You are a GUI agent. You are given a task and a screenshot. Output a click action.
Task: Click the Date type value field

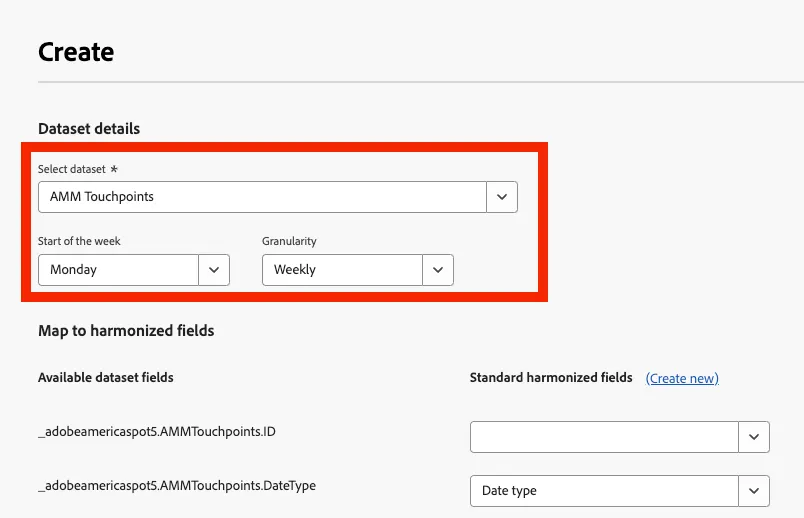[x=604, y=491]
